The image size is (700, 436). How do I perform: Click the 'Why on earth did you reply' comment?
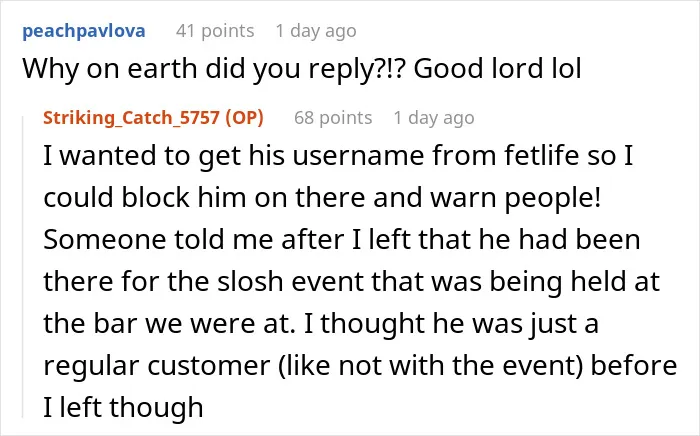302,69
